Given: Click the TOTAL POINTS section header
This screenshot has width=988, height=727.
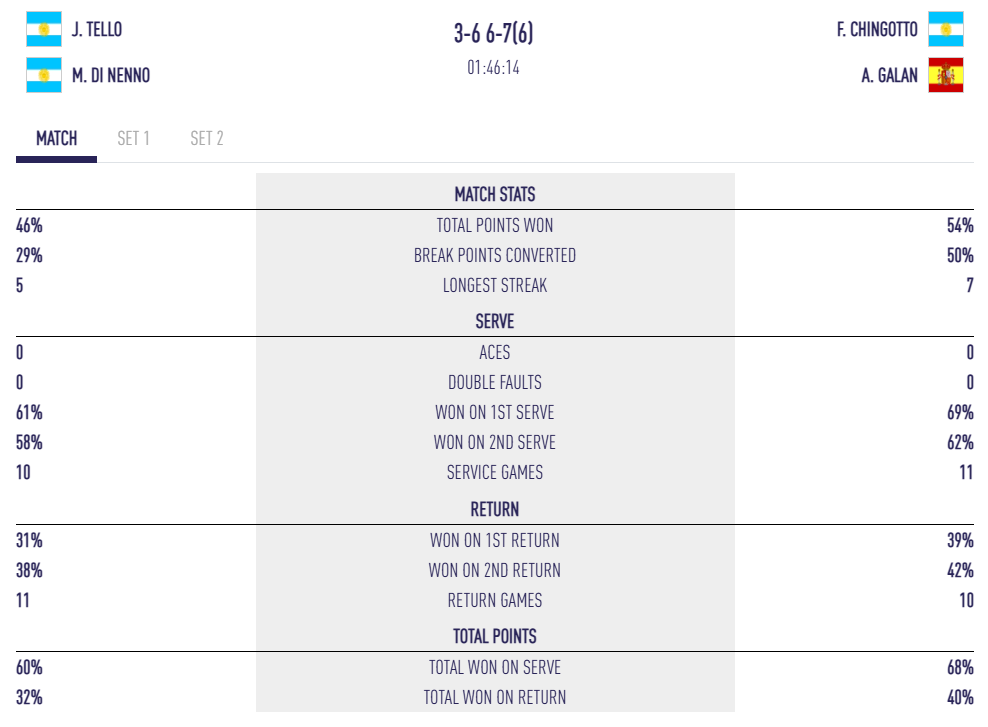Looking at the screenshot, I should [495, 636].
